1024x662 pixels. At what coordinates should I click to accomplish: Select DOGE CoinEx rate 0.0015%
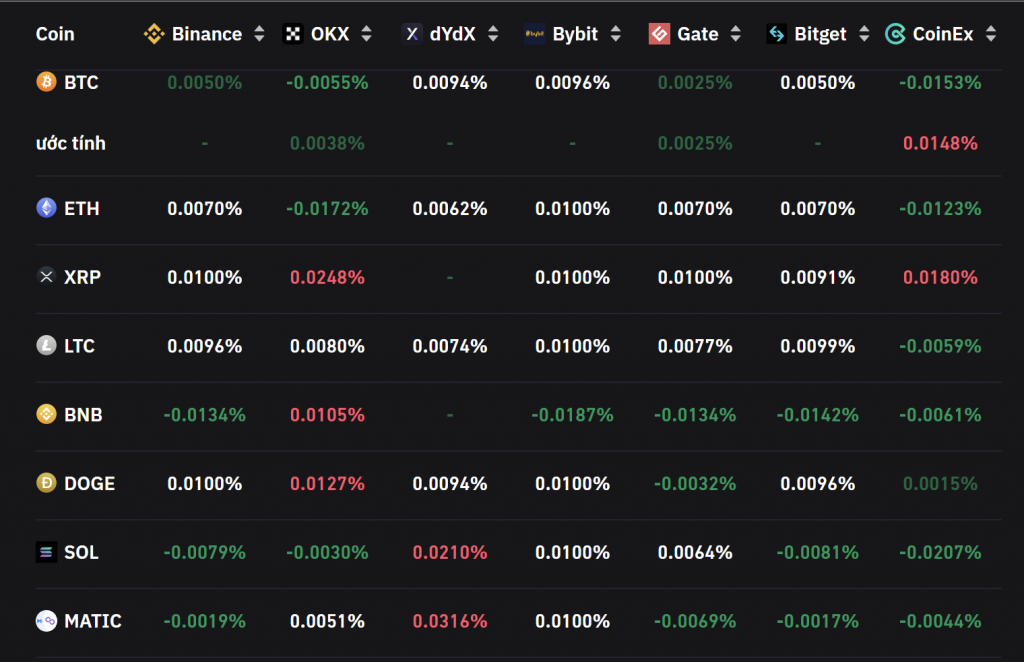pyautogui.click(x=940, y=483)
